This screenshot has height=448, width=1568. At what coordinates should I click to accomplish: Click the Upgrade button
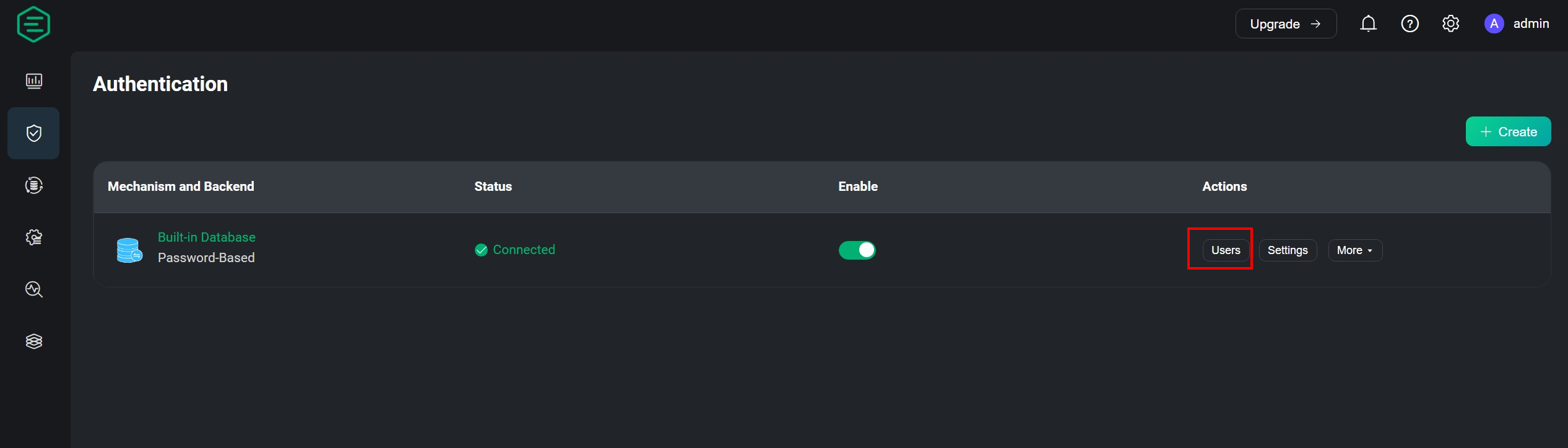click(1285, 24)
